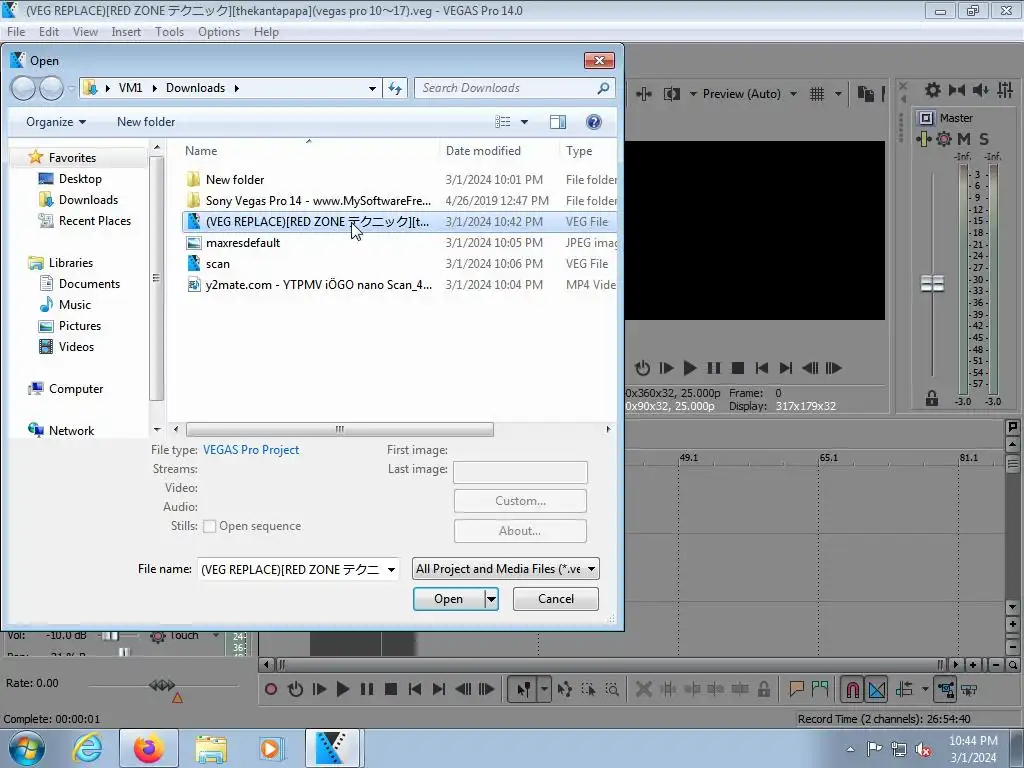The image size is (1024, 768).
Task: Open the Insert menu
Action: coord(126,31)
